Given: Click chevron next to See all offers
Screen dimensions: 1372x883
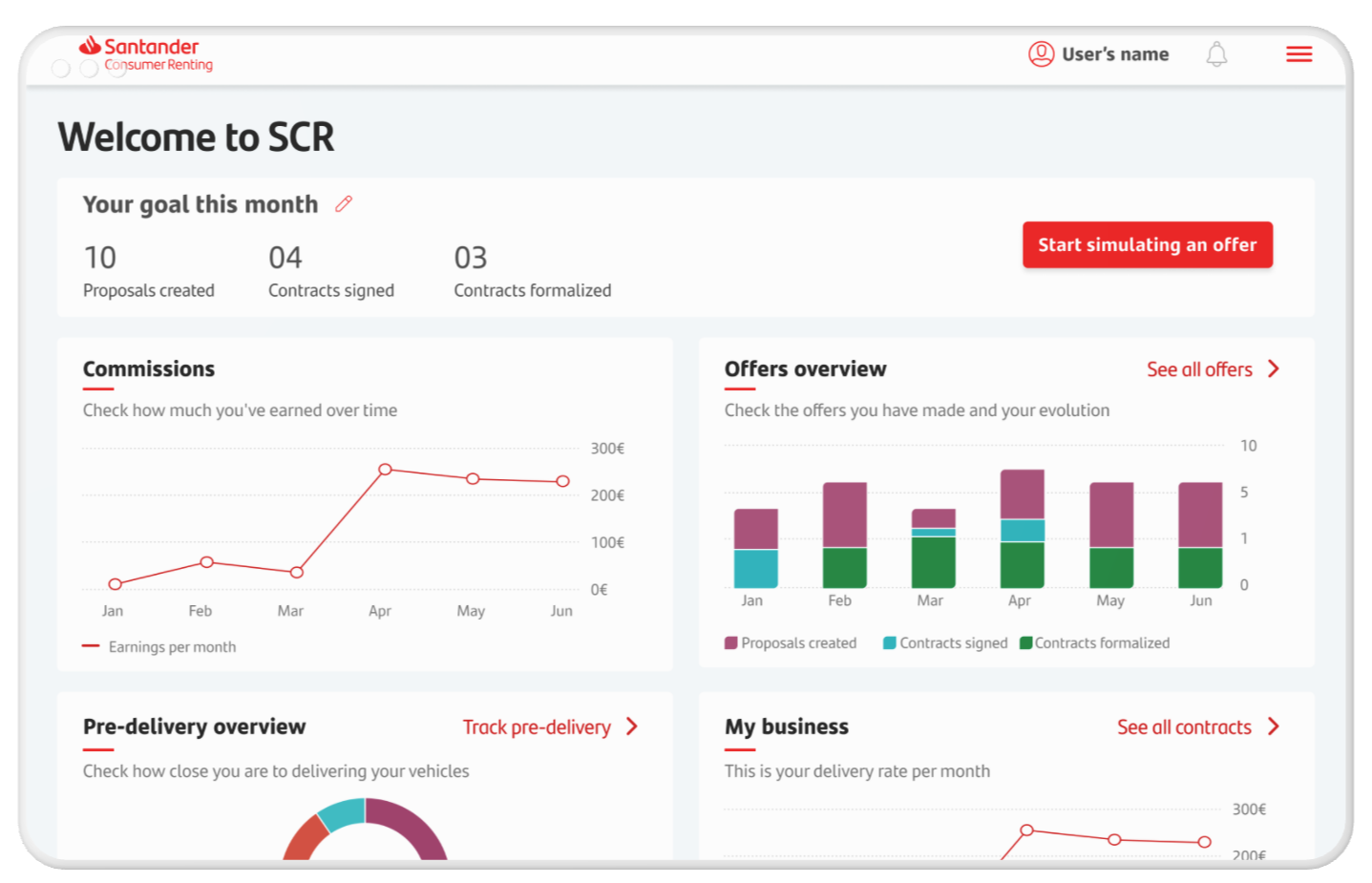Looking at the screenshot, I should click(1274, 369).
